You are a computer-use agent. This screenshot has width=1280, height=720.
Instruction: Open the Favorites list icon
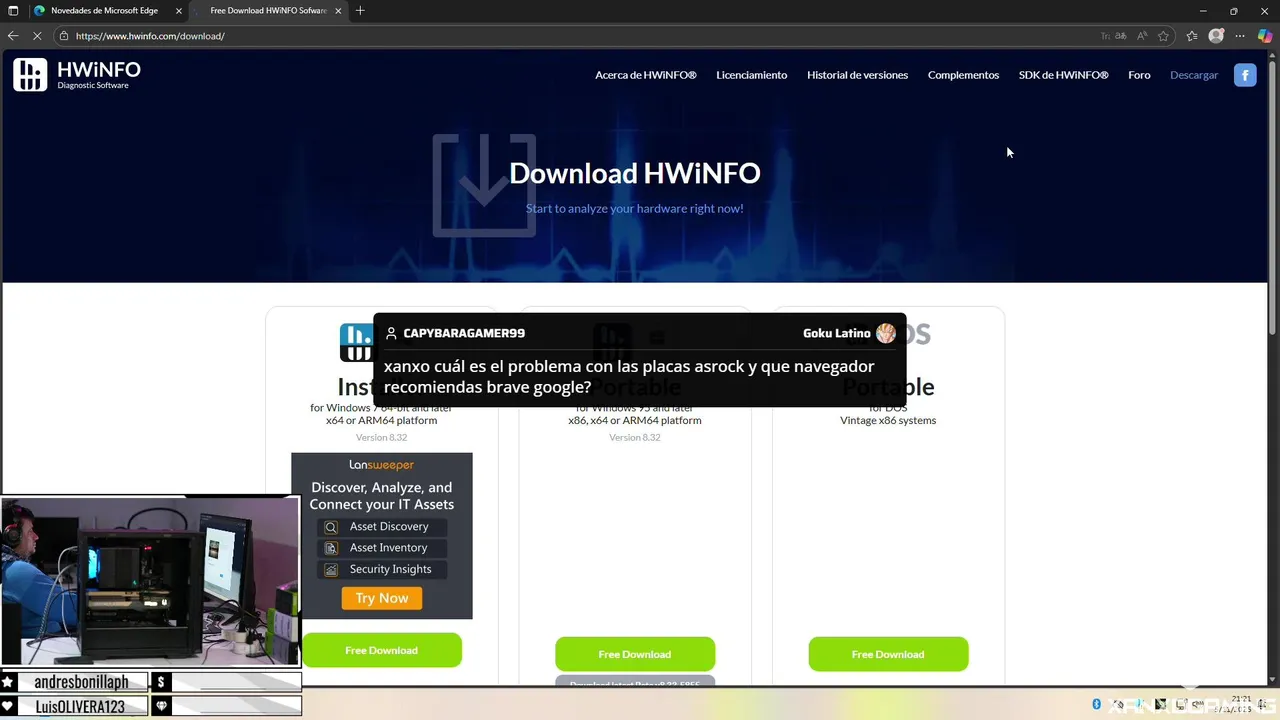1192,36
